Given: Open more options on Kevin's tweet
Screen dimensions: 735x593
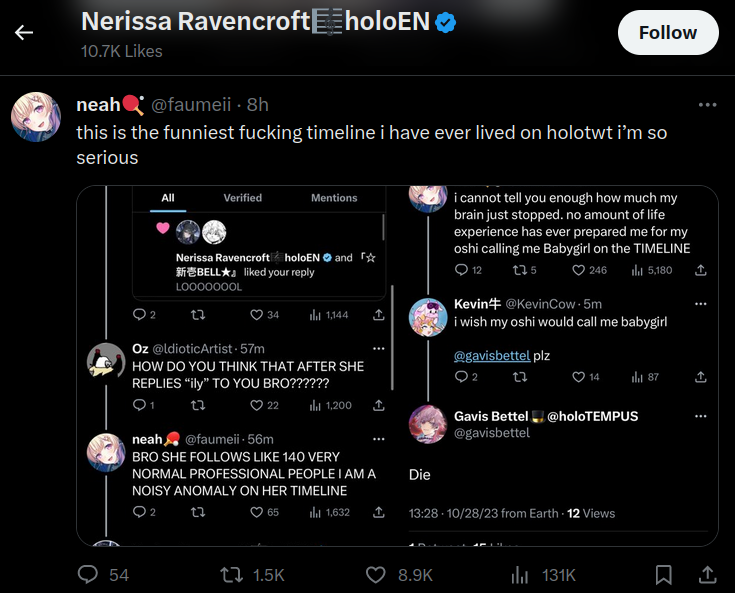Looking at the screenshot, I should (700, 303).
